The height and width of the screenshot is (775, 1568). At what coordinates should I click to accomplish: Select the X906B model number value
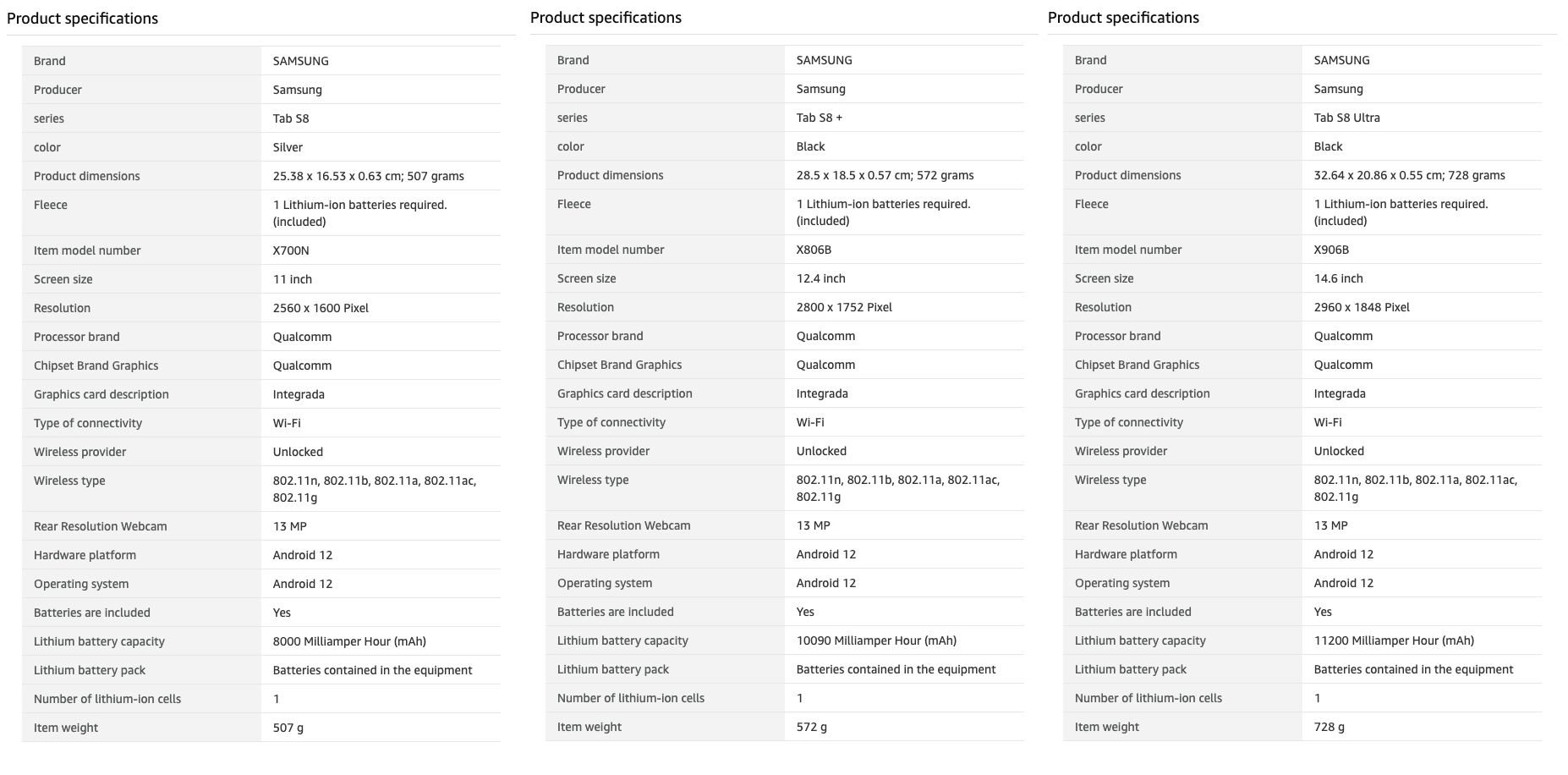click(1331, 250)
